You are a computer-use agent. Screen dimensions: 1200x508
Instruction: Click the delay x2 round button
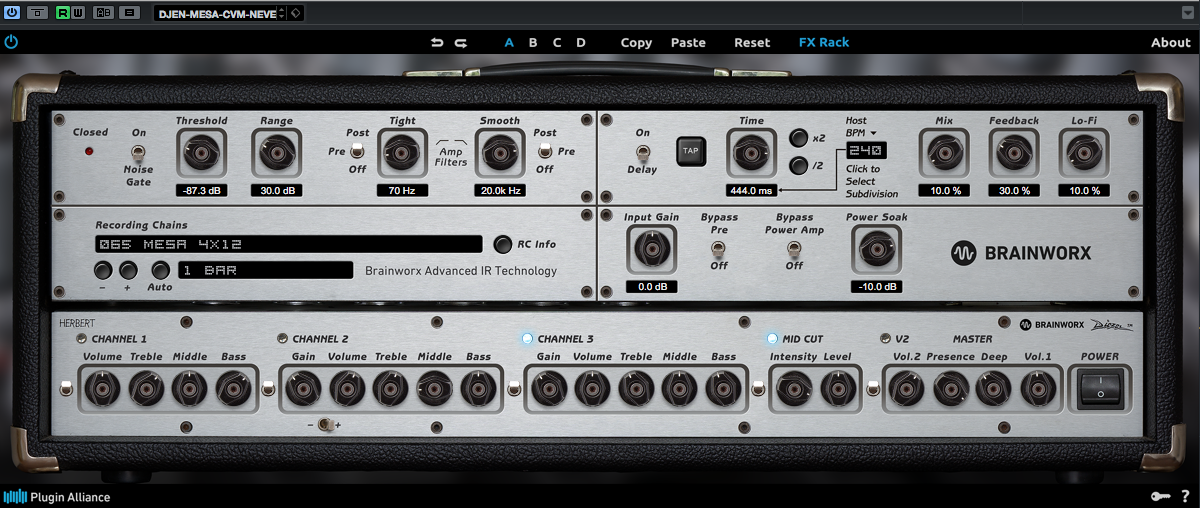click(x=800, y=138)
